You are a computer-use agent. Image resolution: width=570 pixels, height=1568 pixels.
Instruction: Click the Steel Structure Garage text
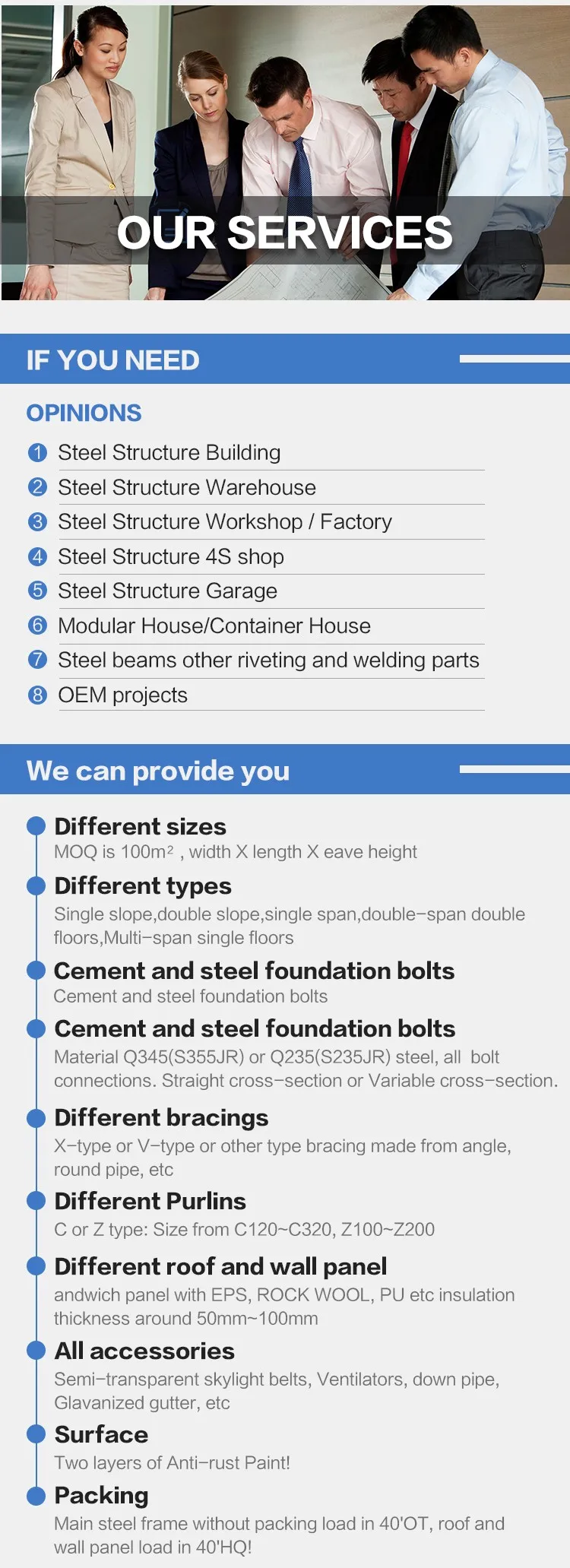pos(167,591)
